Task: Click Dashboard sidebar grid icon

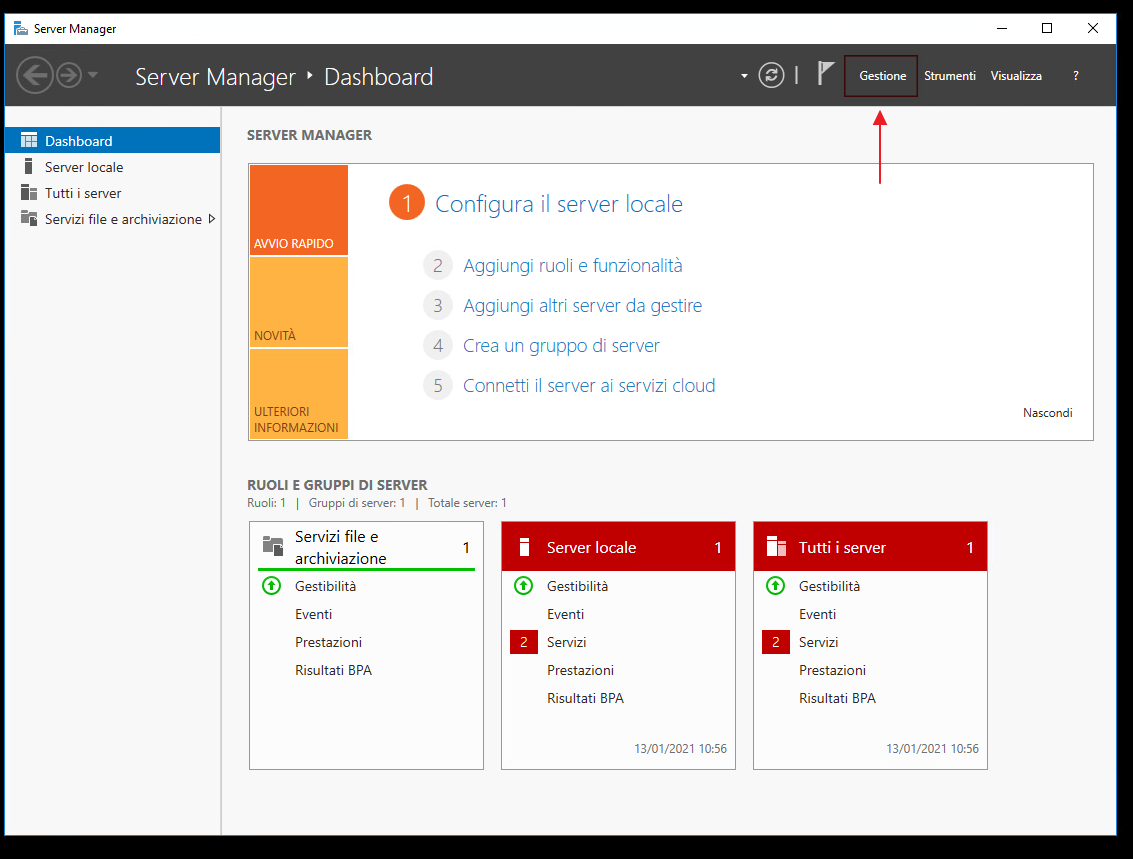Action: pyautogui.click(x=29, y=140)
